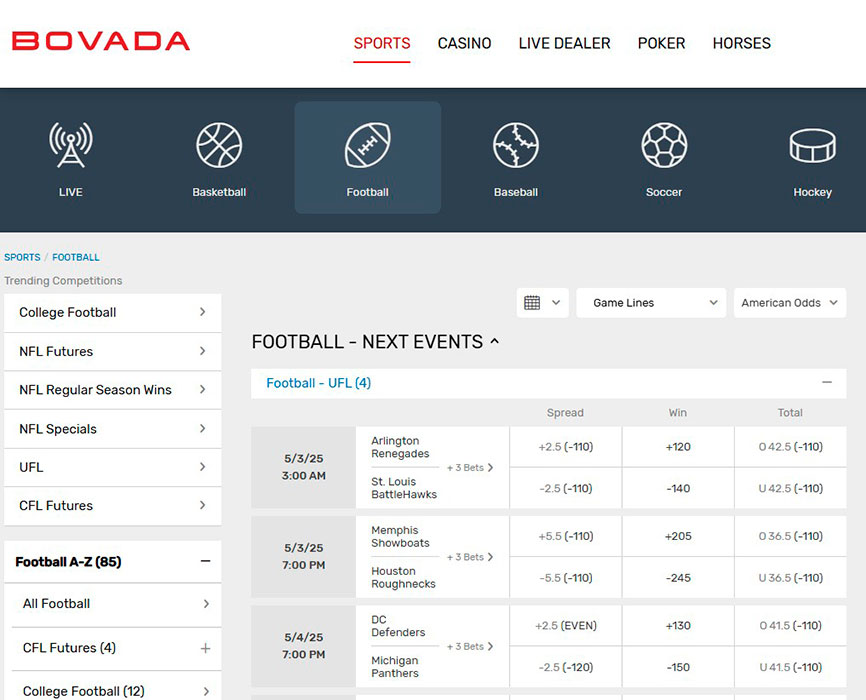Switch to the CASINO tab
The width and height of the screenshot is (866, 700).
(x=464, y=43)
